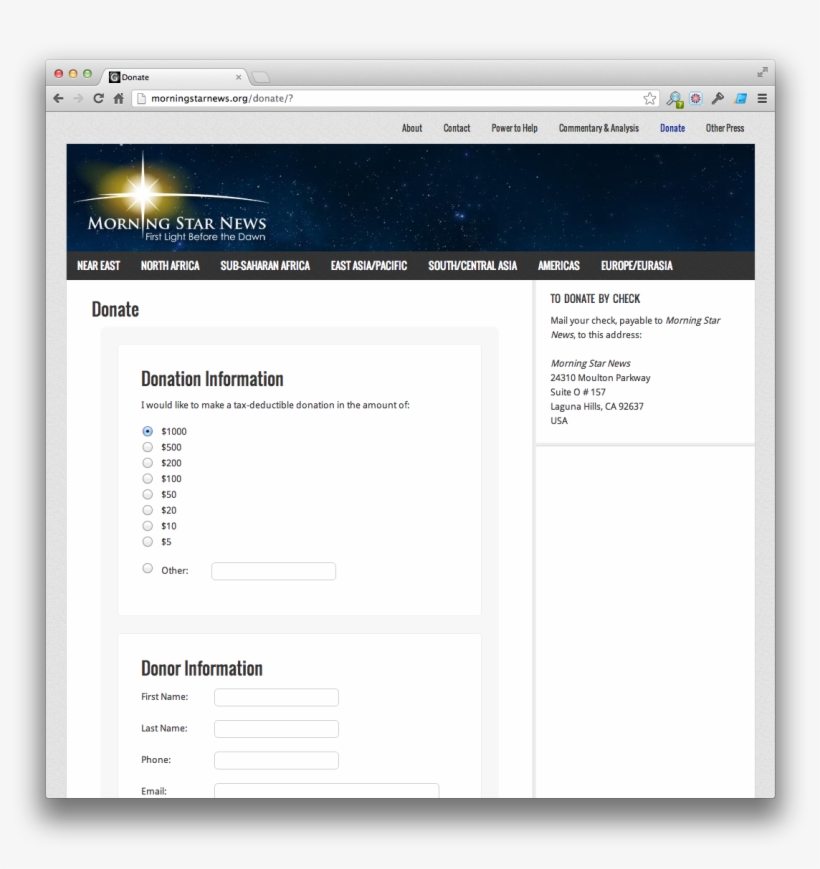Viewport: 820px width, 869px height.
Task: Bookmark the page with the star icon
Action: click(x=649, y=99)
